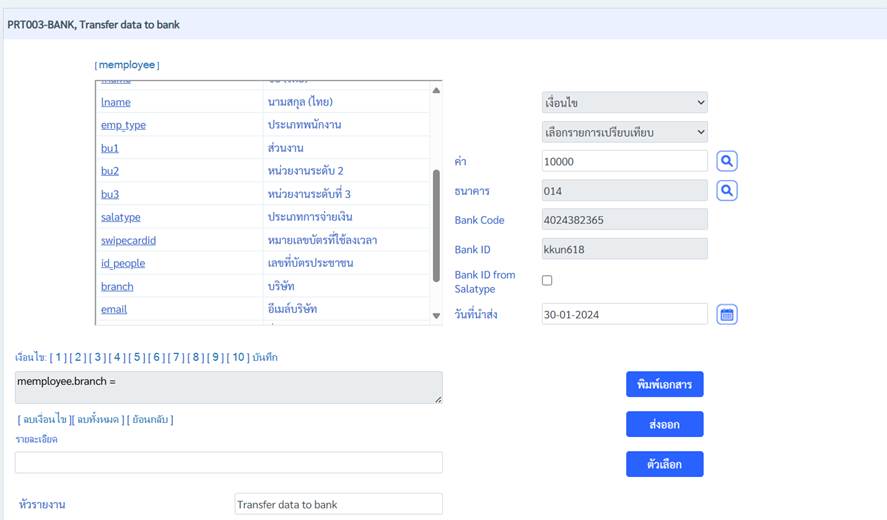
Task: Select the emp_type field link
Action: pyautogui.click(x=123, y=125)
